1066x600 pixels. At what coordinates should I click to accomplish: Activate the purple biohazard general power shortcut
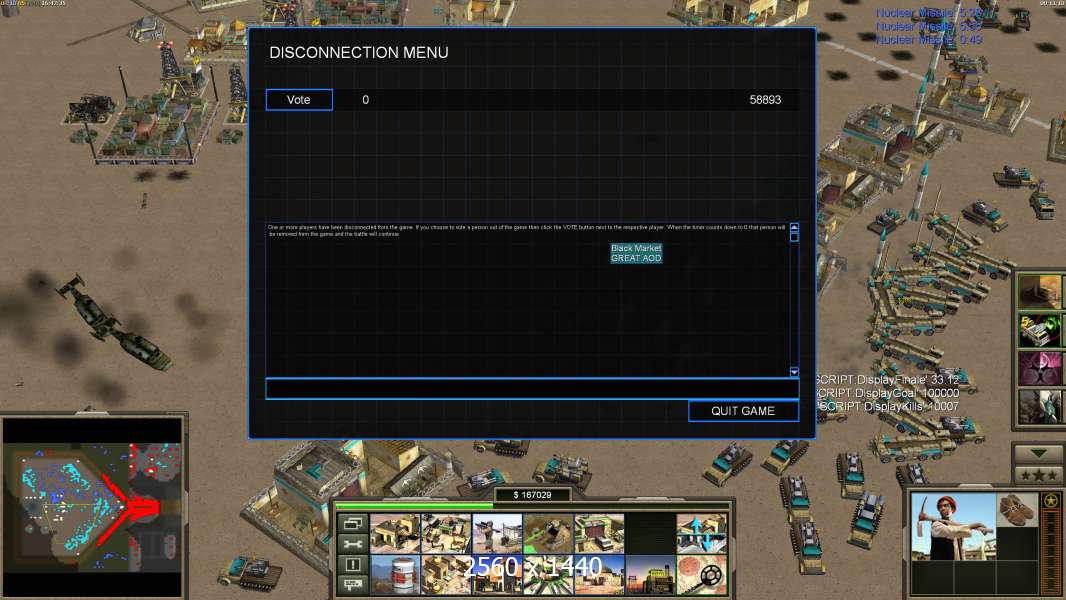point(1040,368)
